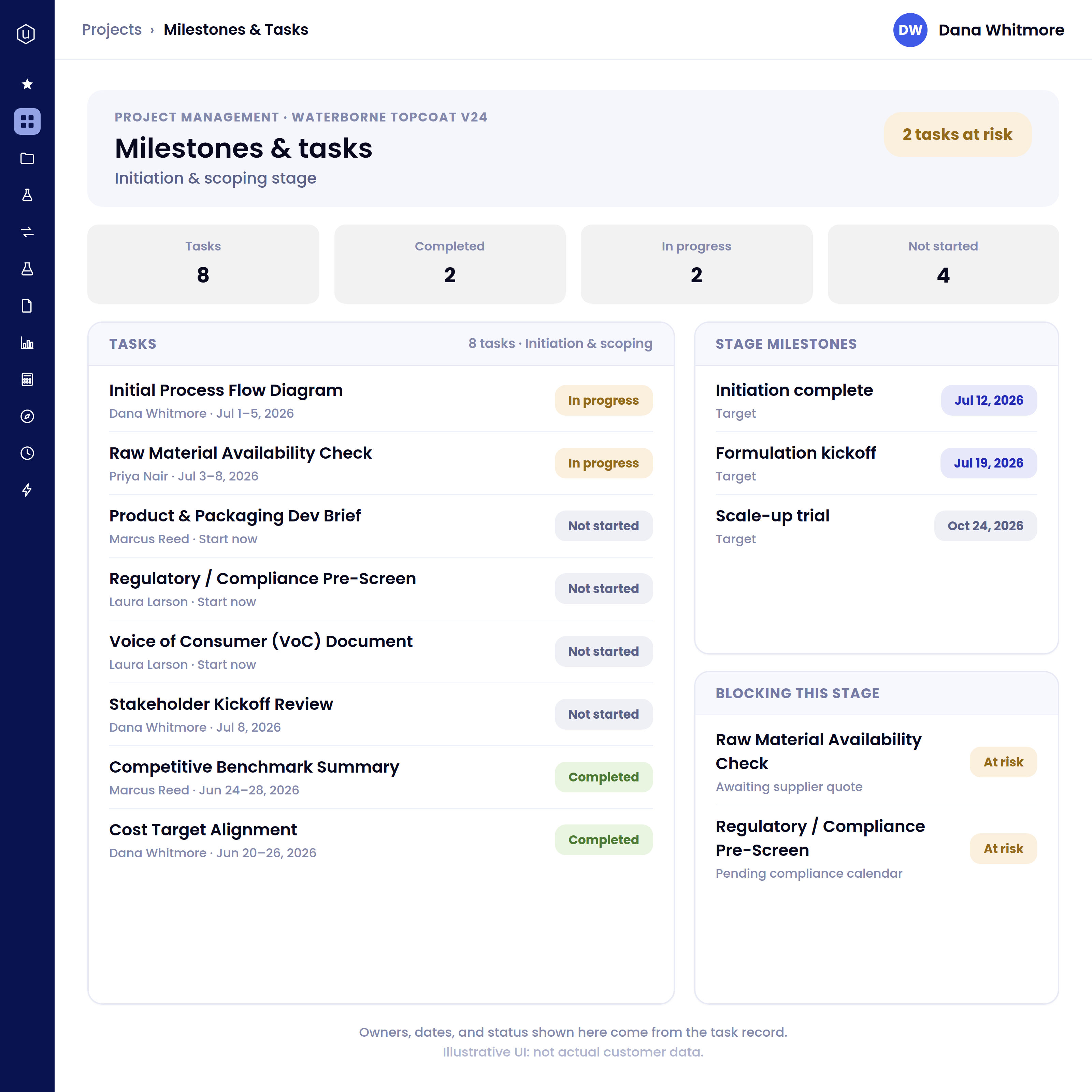Click Not started badge for Product & Packaging Dev Brief
This screenshot has height=1092, width=1092.
(604, 526)
